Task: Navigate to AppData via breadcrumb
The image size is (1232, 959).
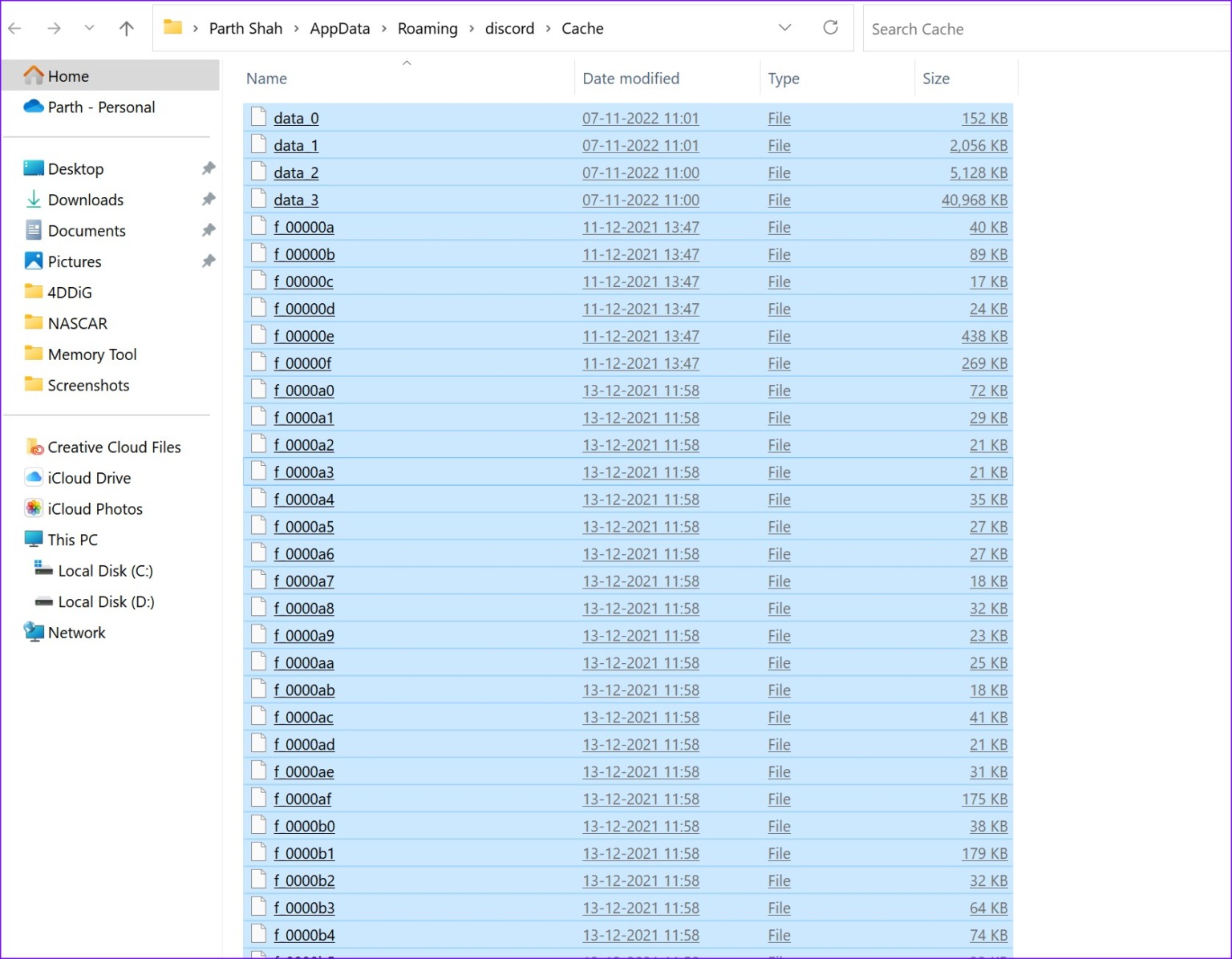Action: [340, 28]
